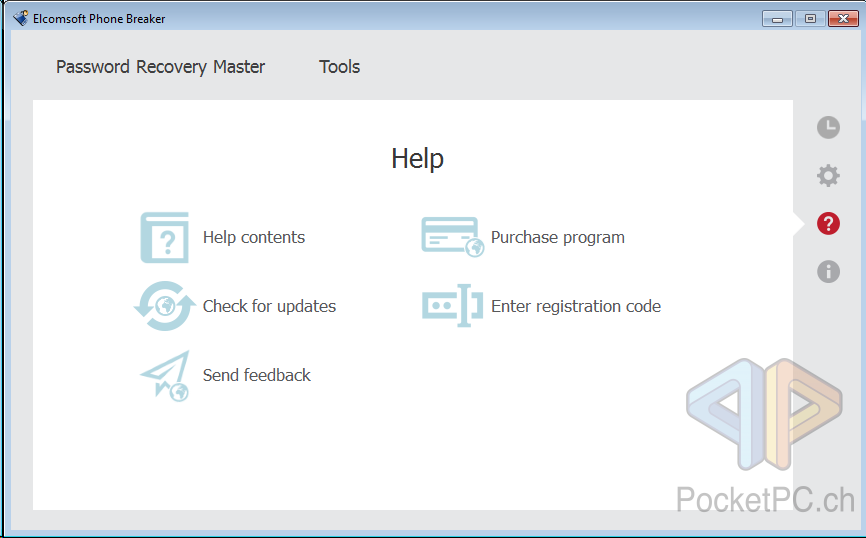The width and height of the screenshot is (866, 538).
Task: Open the Tools tab
Action: coord(339,67)
